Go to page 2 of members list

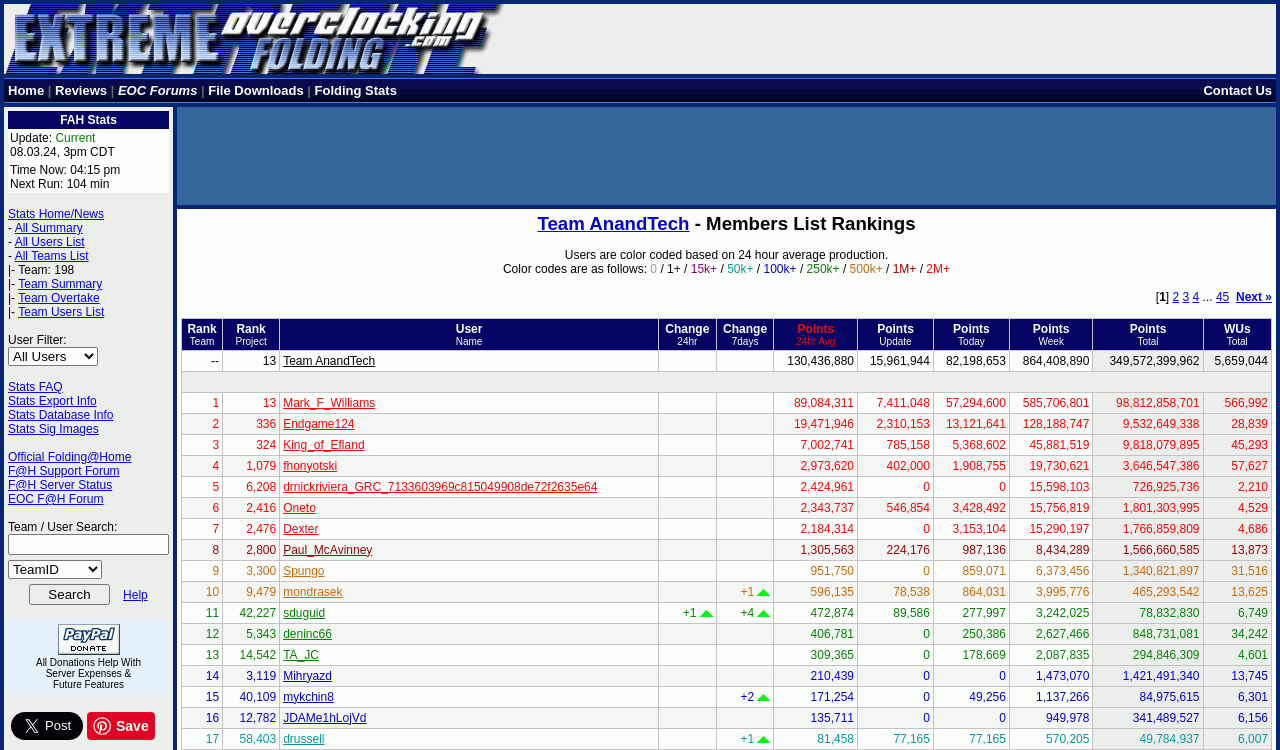[1176, 297]
